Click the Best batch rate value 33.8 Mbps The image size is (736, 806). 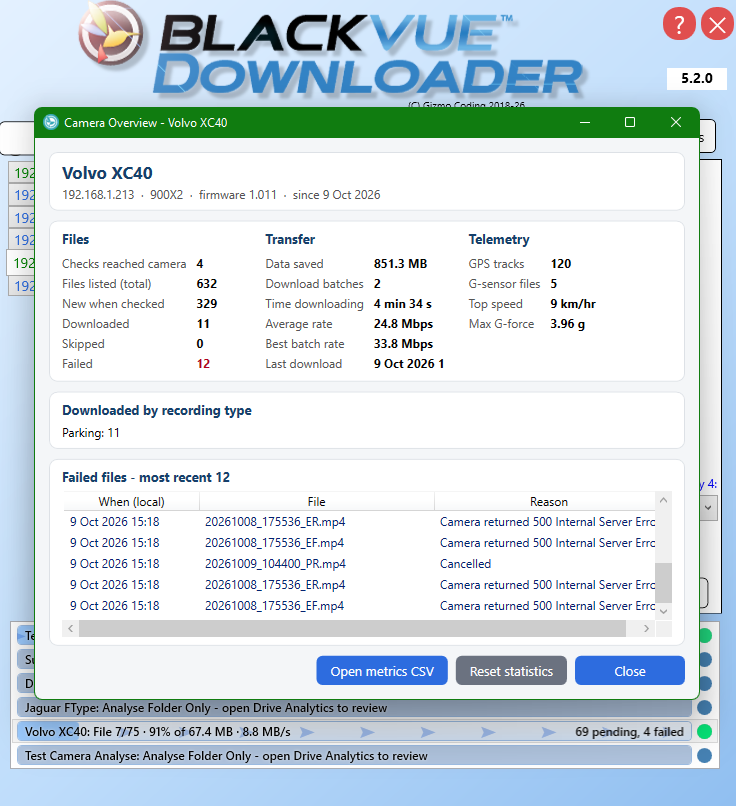pos(403,344)
